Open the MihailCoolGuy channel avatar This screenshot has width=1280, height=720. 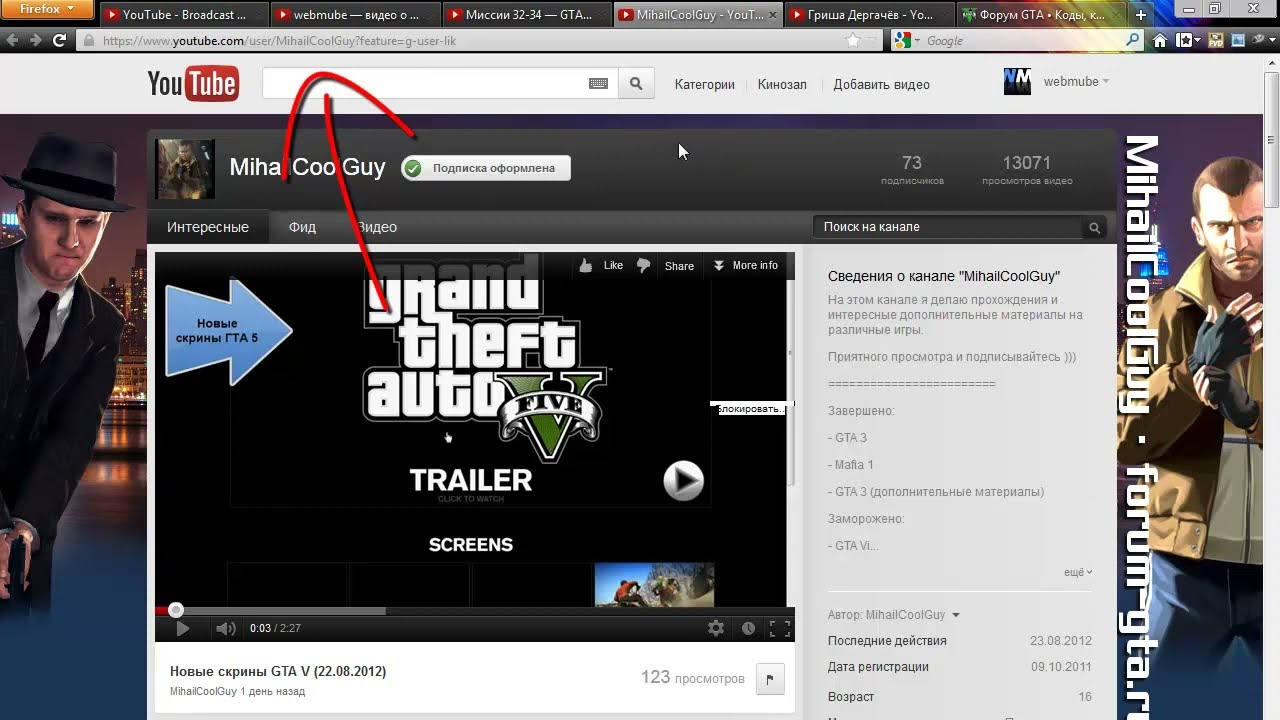pyautogui.click(x=185, y=169)
